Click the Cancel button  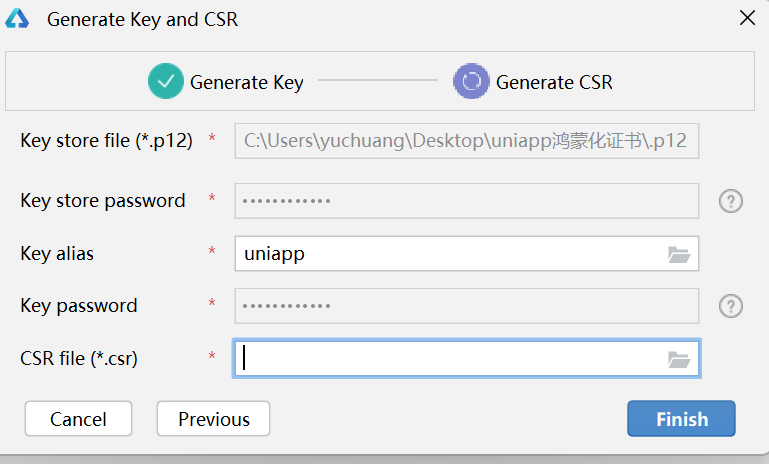(78, 418)
